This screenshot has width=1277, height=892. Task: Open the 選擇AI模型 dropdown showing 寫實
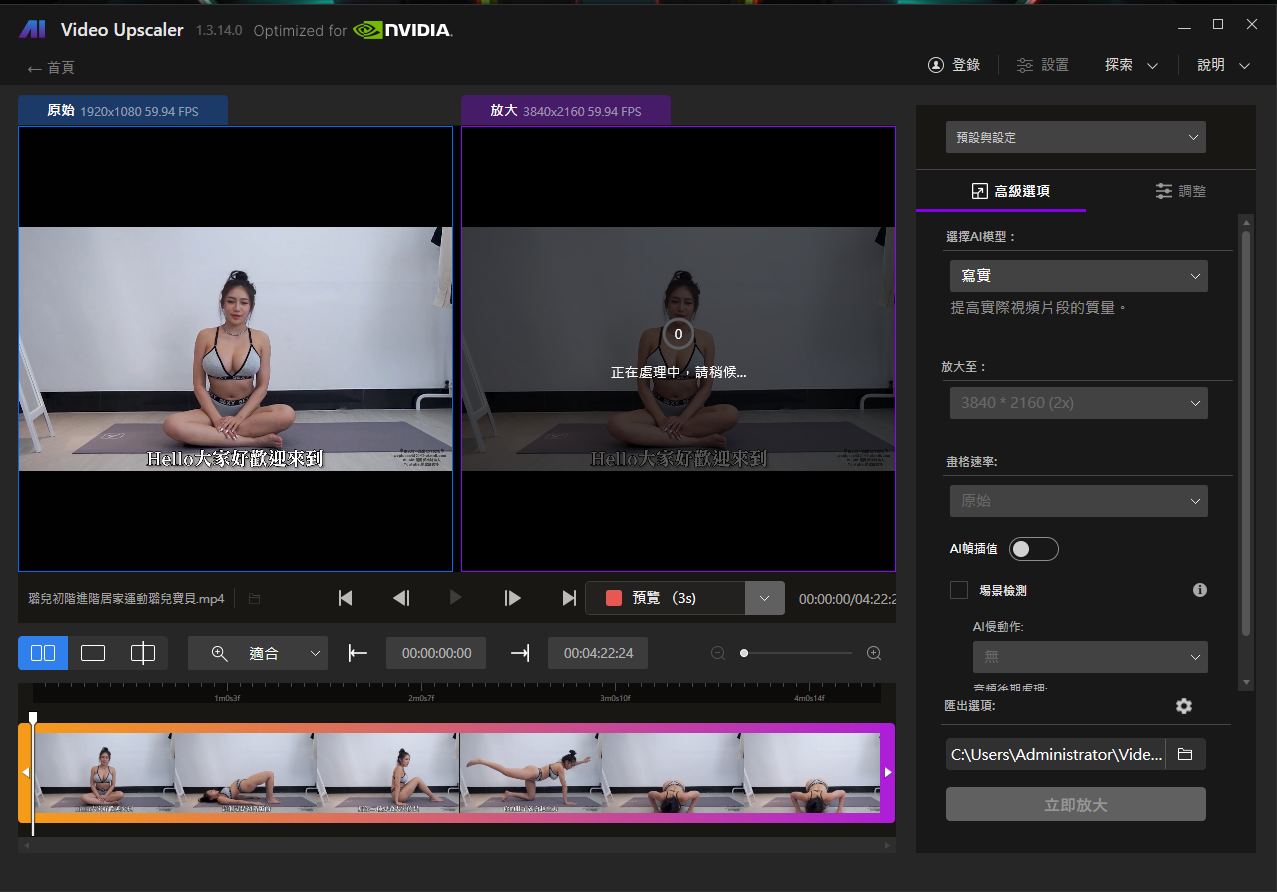pos(1078,276)
